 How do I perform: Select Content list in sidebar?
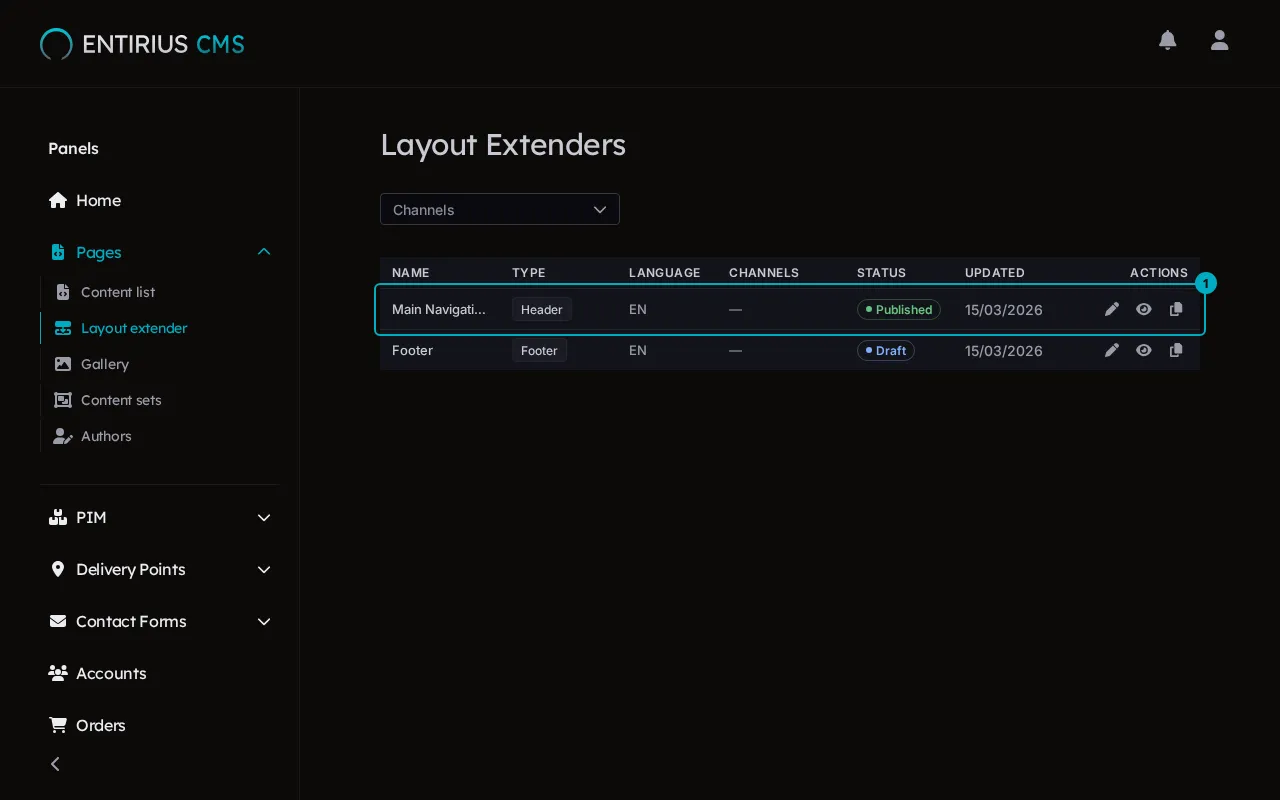coord(118,292)
